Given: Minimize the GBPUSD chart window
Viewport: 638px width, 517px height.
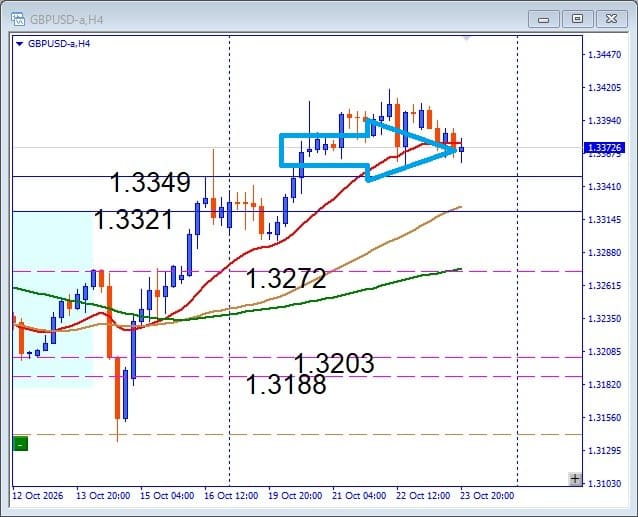Looking at the screenshot, I should pyautogui.click(x=544, y=19).
